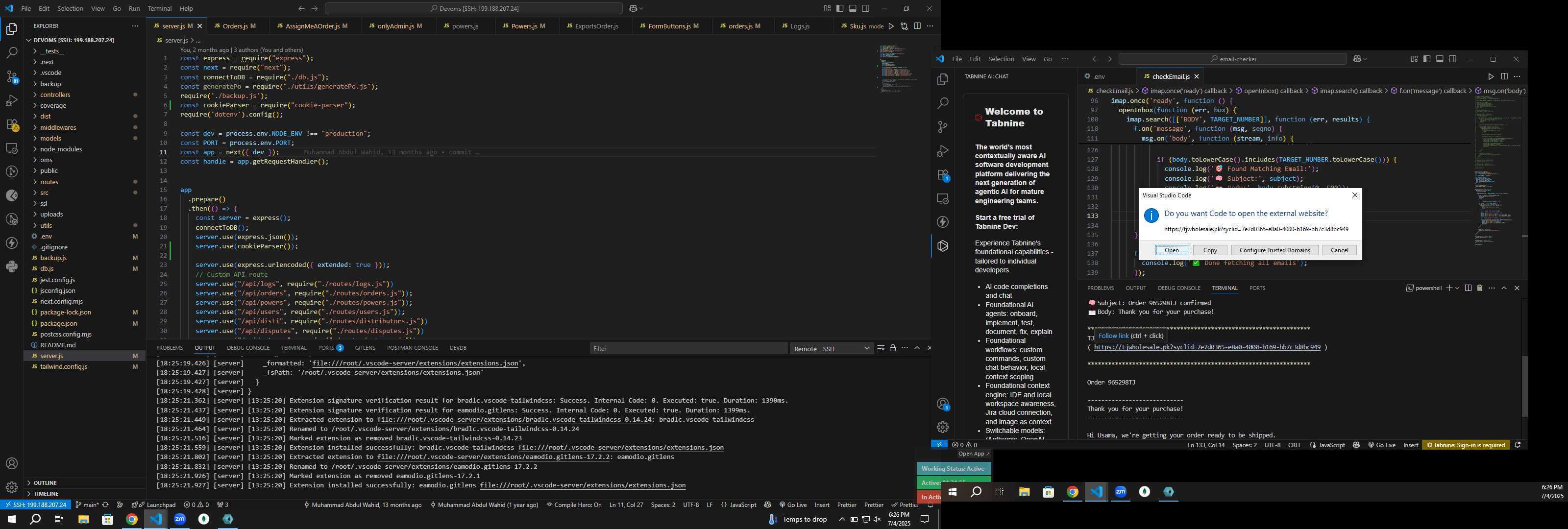Toggle primary side bar in email-checker title bar

tap(1427, 59)
